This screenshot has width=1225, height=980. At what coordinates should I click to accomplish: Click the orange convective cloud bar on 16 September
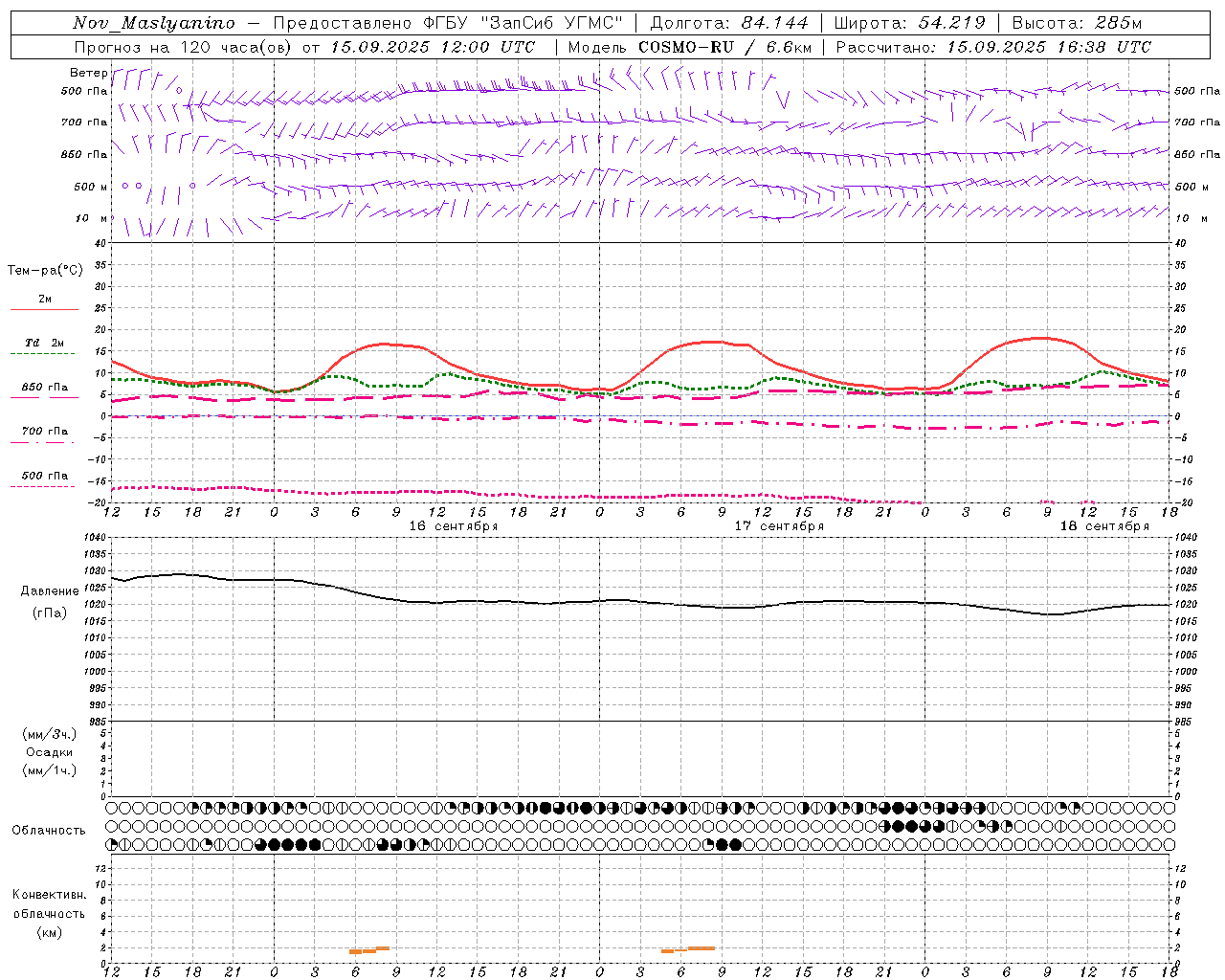[x=369, y=950]
